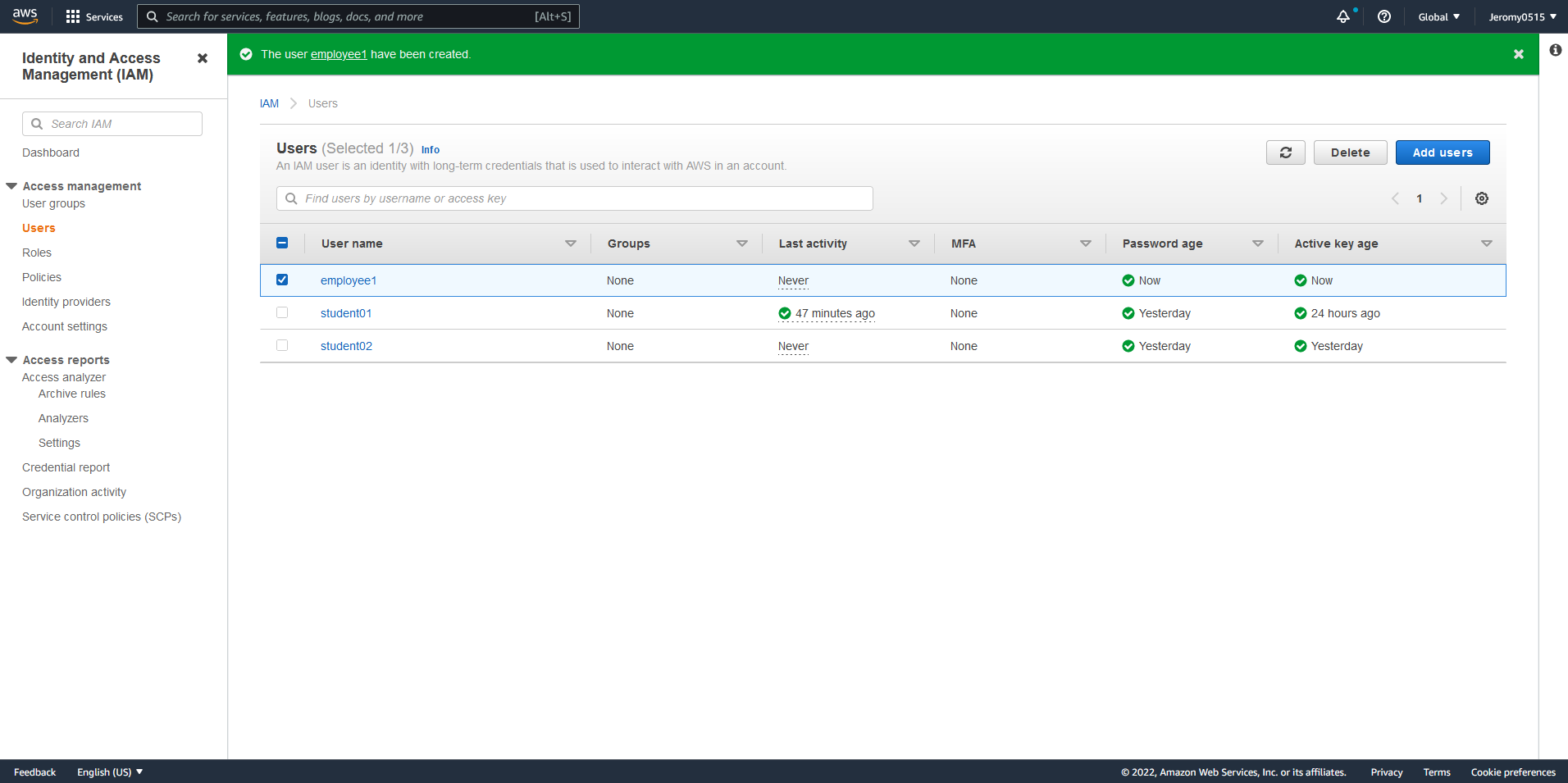Go to previous page of users
The image size is (1568, 783).
(1395, 198)
